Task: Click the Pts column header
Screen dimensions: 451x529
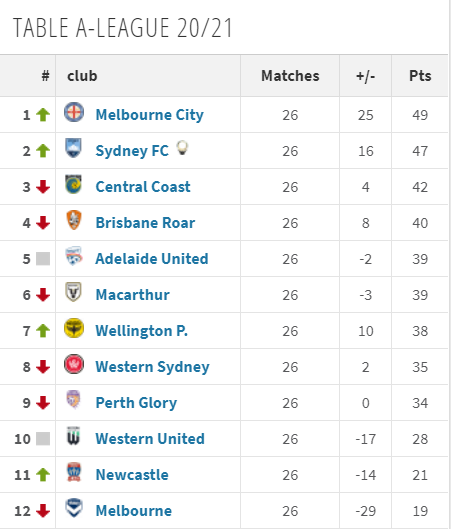Action: click(420, 76)
